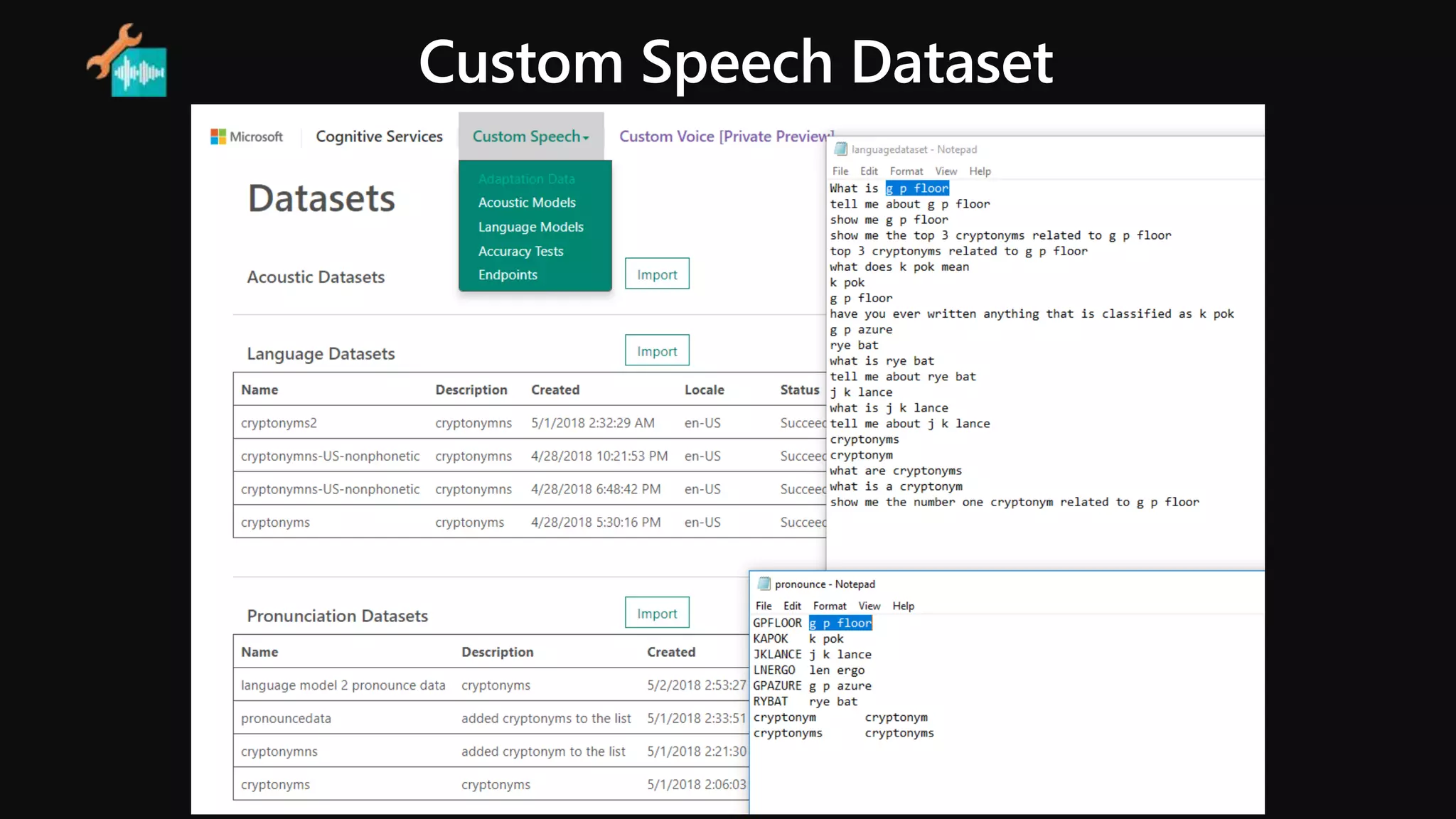Select the pronouncedata pronunciation dataset row
The height and width of the screenshot is (819, 1456).
coord(286,718)
